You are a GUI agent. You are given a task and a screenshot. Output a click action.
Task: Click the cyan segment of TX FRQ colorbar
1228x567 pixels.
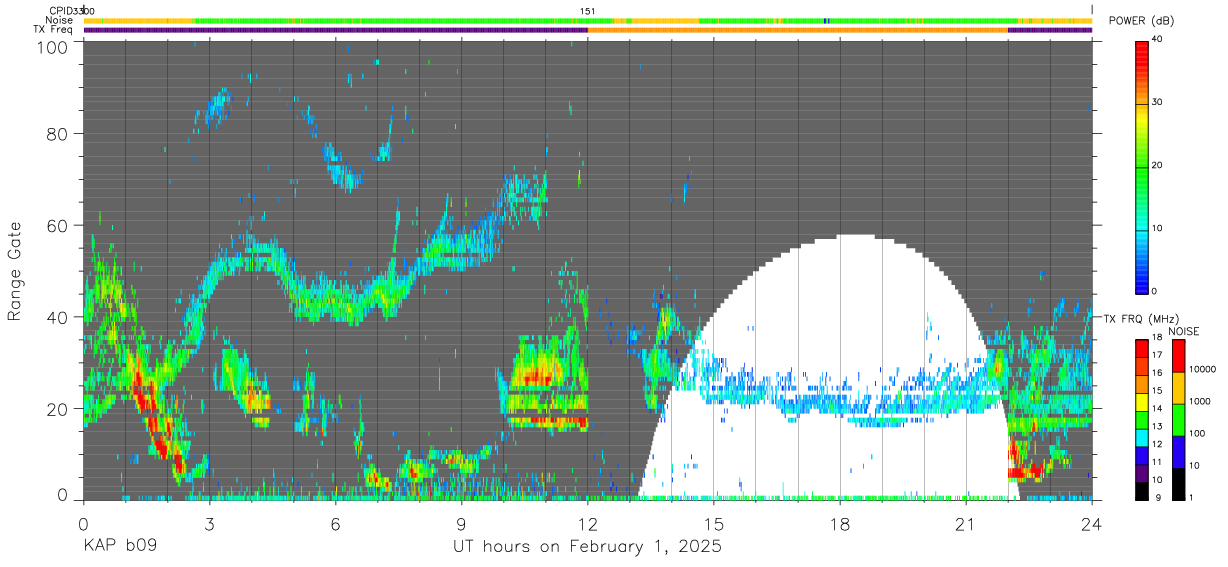coord(1141,438)
